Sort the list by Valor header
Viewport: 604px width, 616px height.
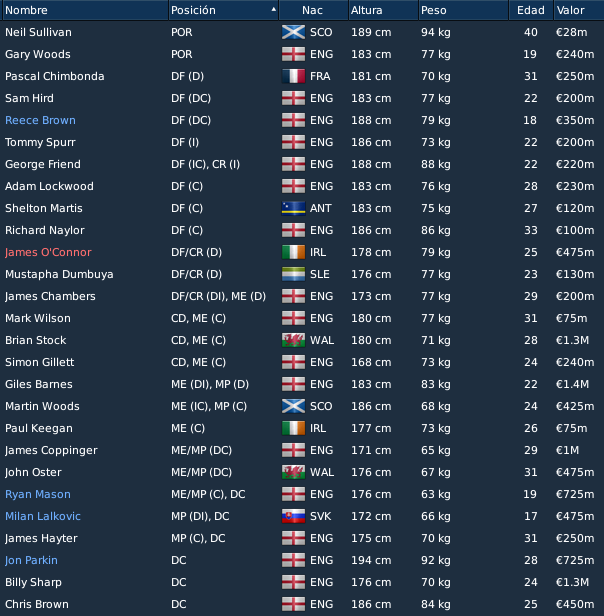(x=579, y=10)
